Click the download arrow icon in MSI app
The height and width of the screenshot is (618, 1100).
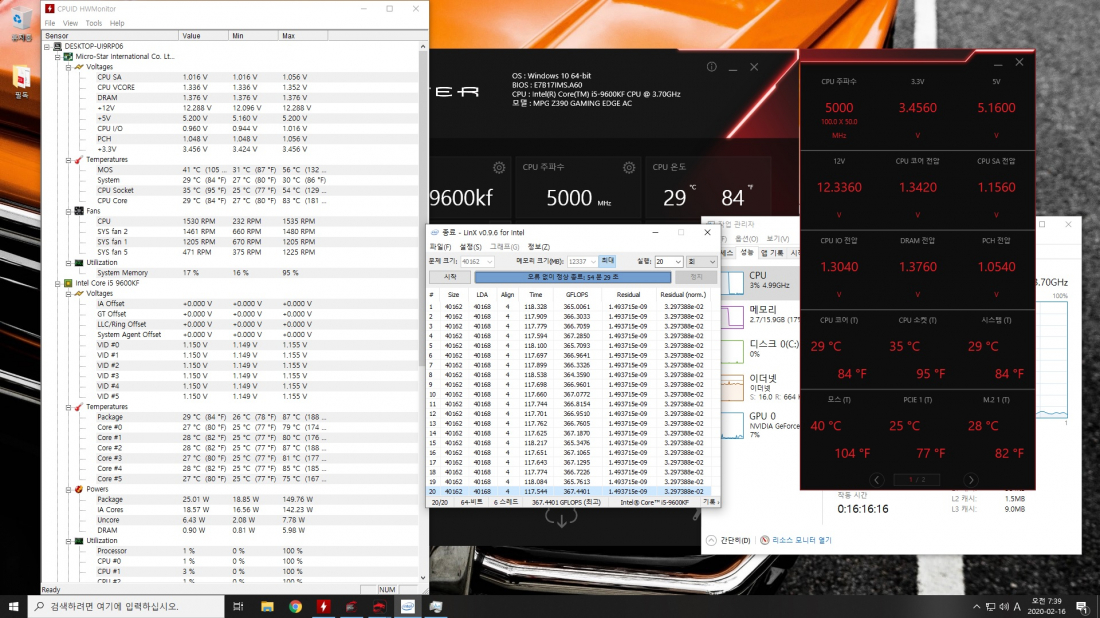pos(561,519)
